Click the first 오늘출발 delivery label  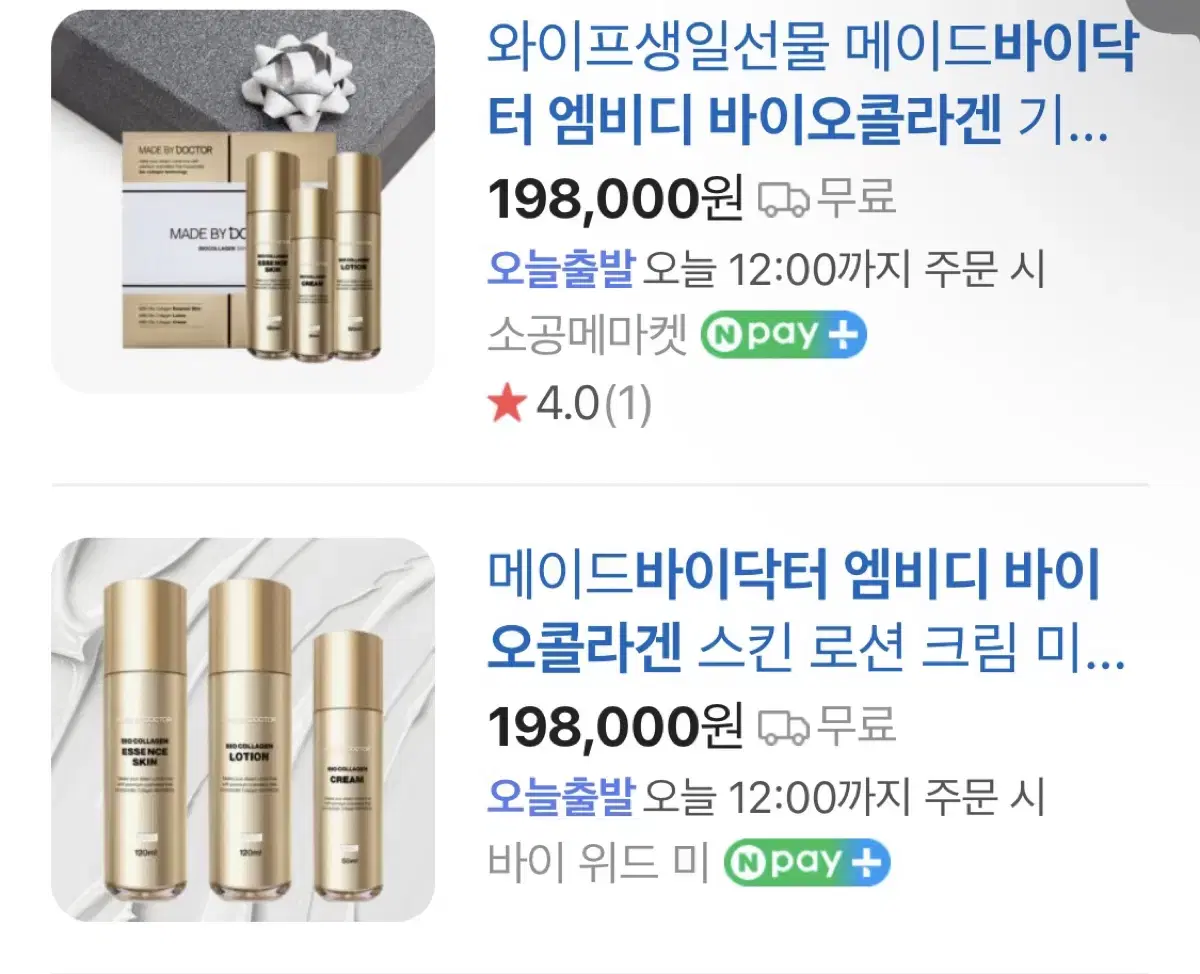(x=561, y=269)
